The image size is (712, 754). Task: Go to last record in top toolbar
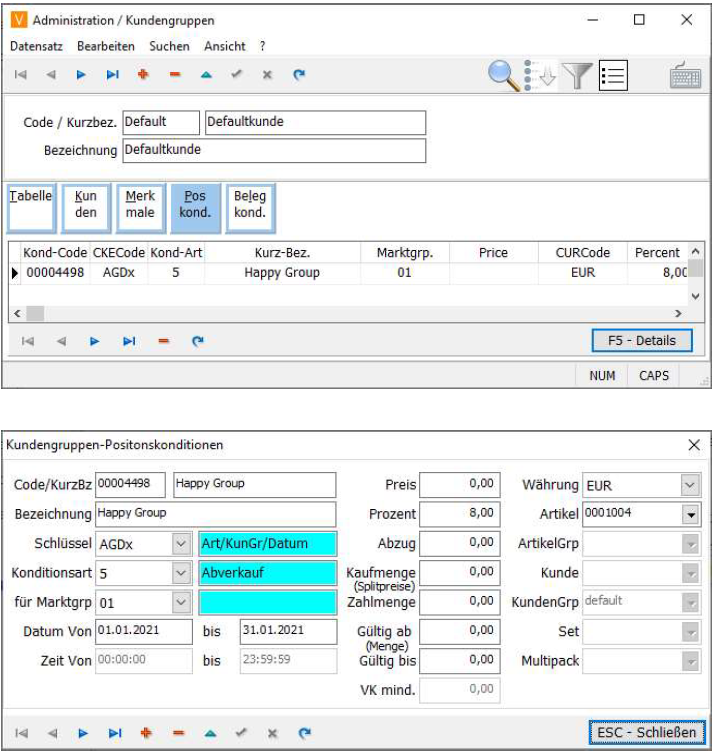[x=113, y=74]
